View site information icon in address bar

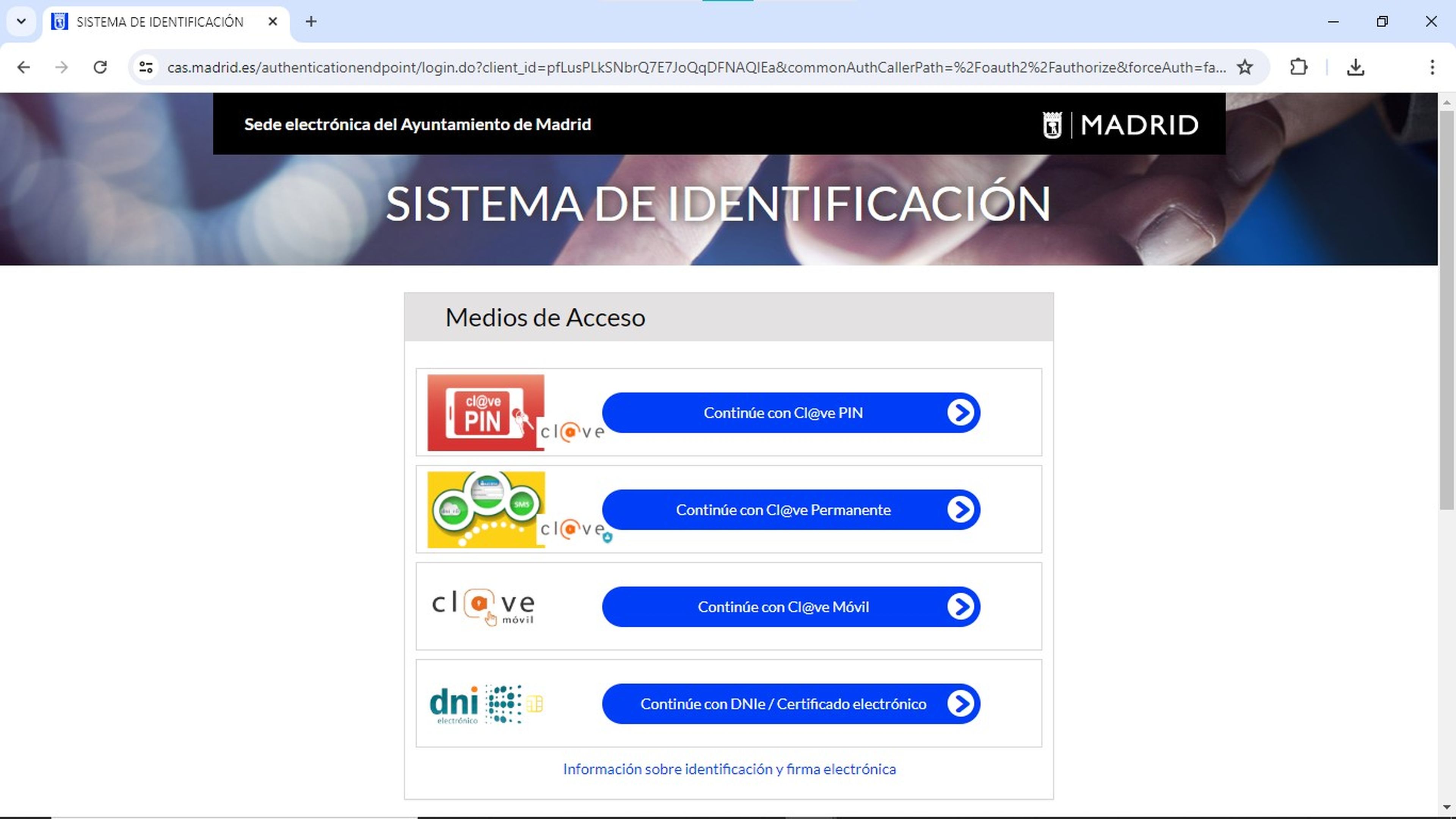click(x=146, y=67)
